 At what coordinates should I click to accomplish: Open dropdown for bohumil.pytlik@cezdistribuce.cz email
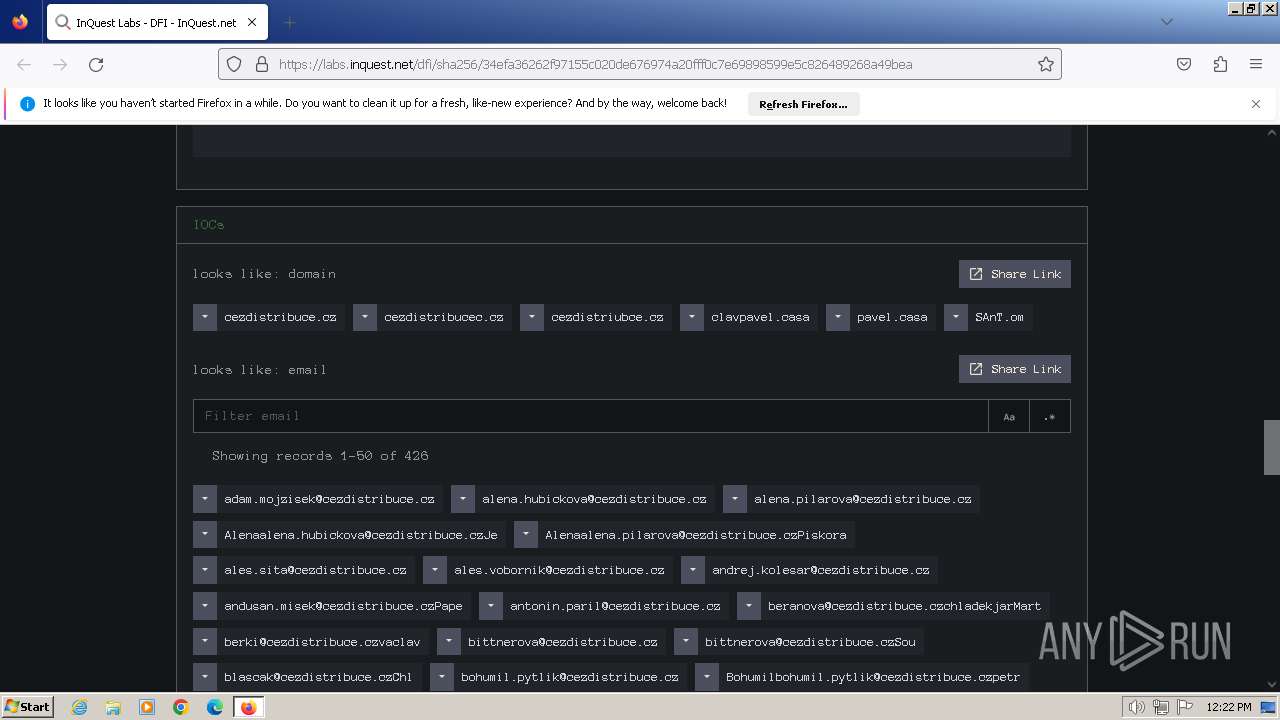coord(442,677)
